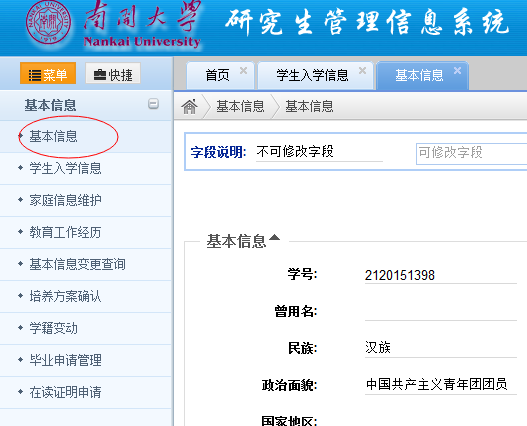Click the home icon in breadcrumb

pyautogui.click(x=189, y=107)
